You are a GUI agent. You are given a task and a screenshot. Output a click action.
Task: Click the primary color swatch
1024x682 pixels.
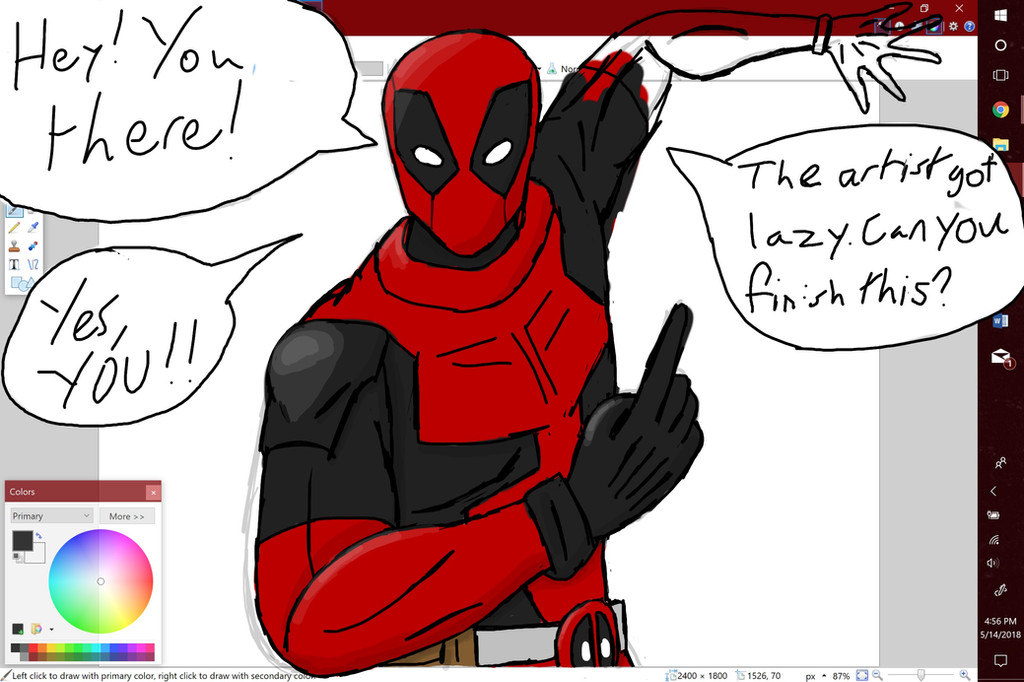22,540
